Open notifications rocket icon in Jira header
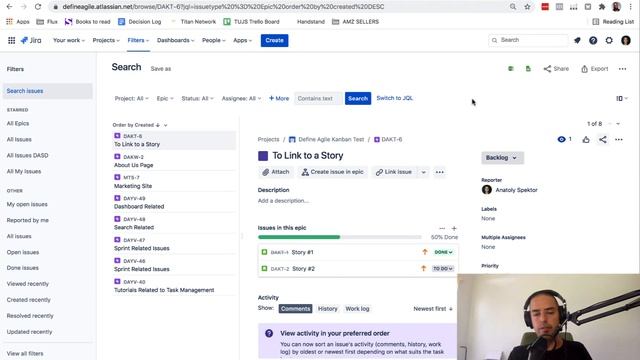Screen dimensions: 640x360 click(x=577, y=40)
